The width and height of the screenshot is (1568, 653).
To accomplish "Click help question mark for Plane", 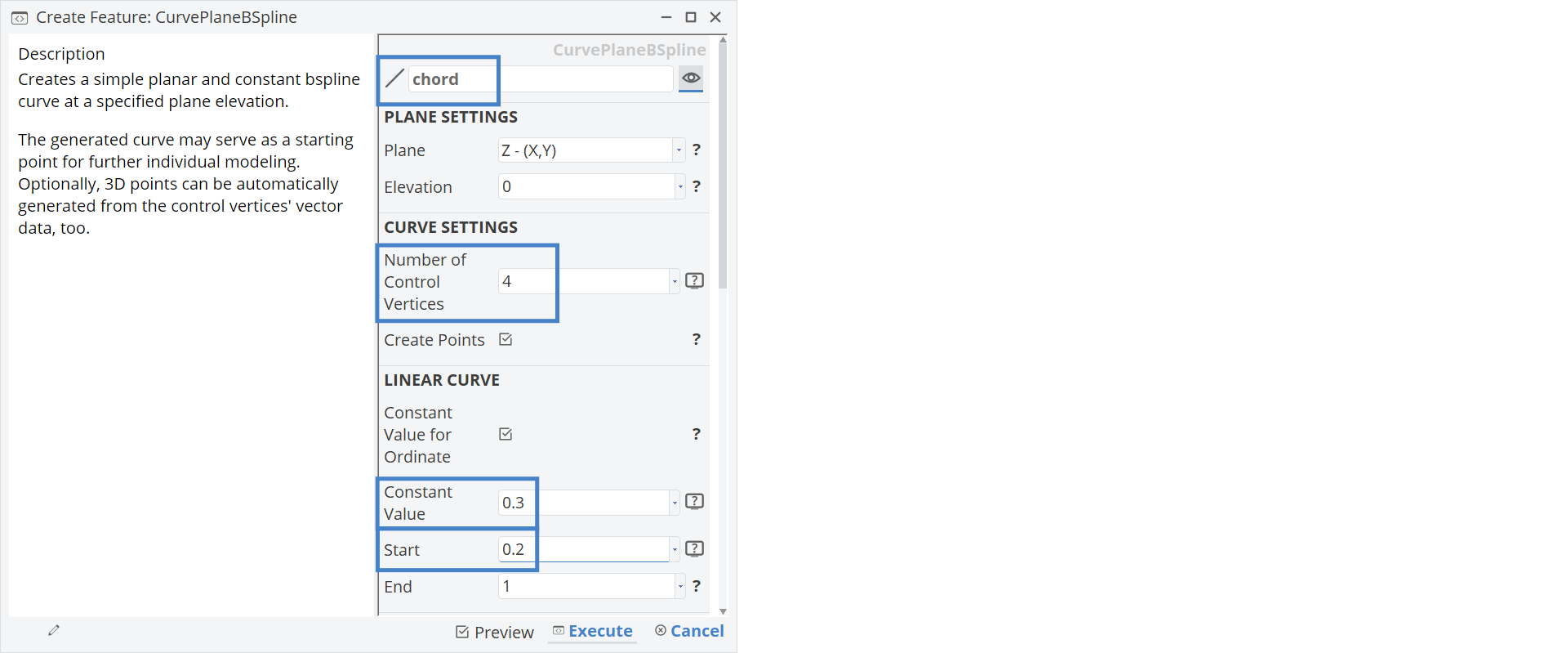I will [696, 150].
